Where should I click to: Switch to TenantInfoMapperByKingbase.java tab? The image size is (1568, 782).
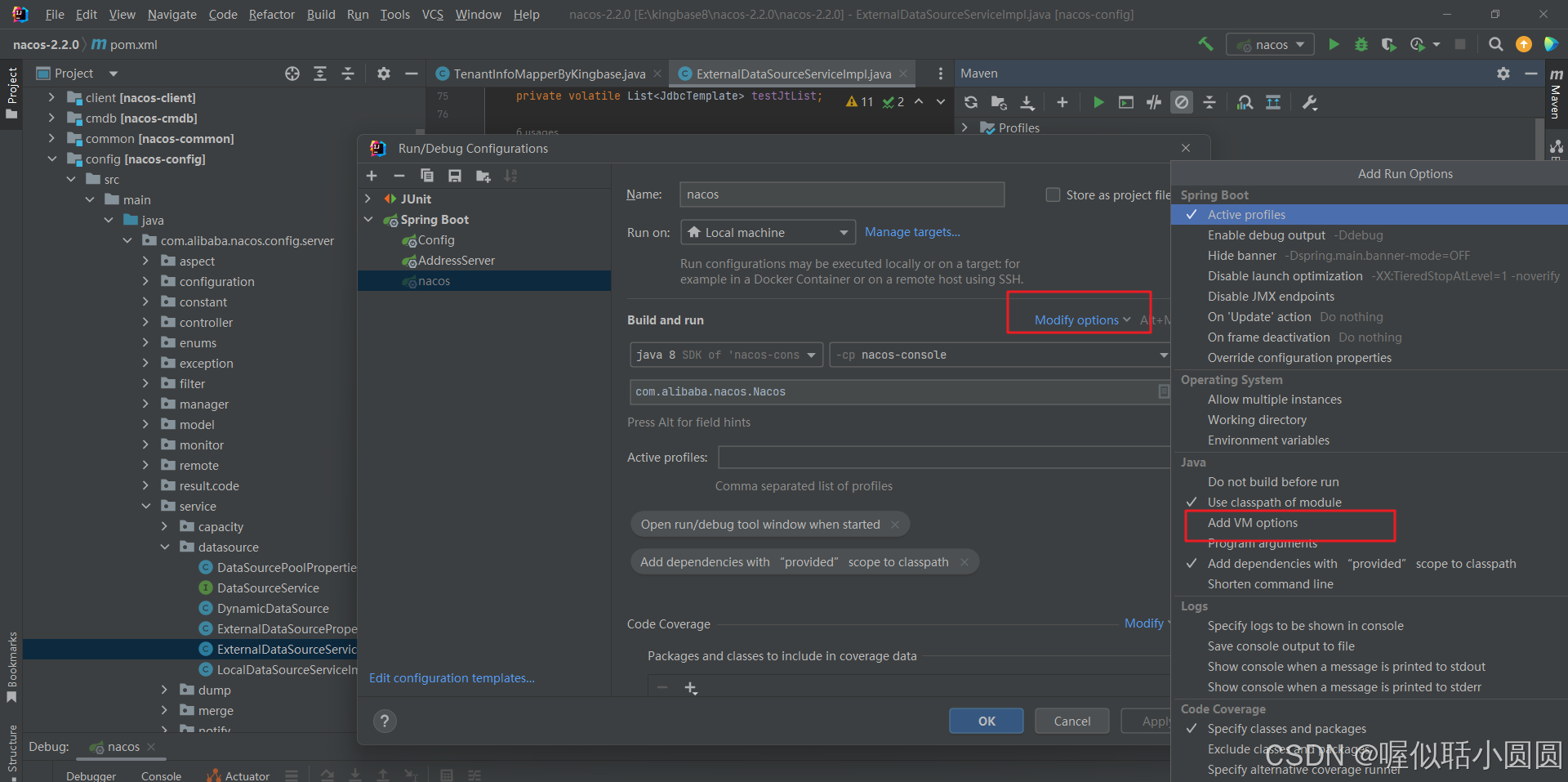(550, 74)
